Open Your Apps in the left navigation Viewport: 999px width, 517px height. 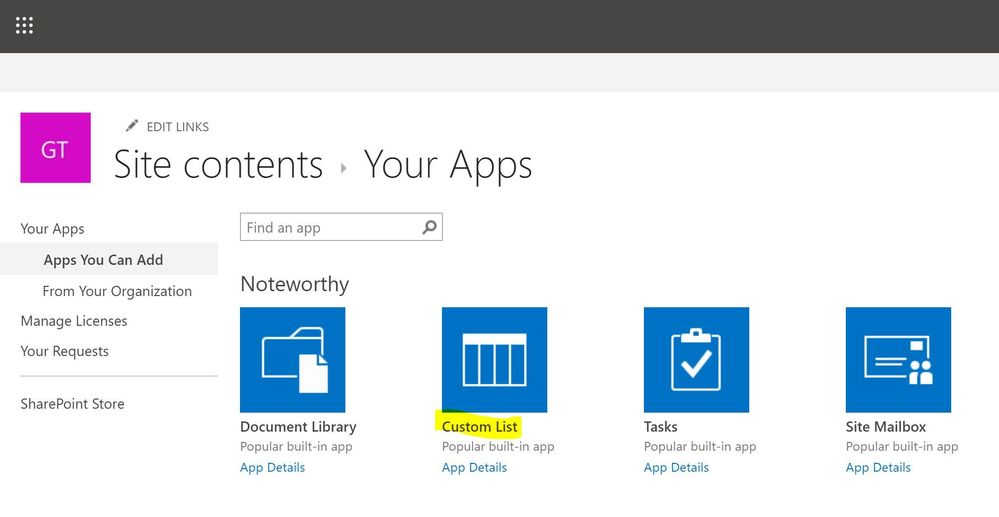[52, 229]
